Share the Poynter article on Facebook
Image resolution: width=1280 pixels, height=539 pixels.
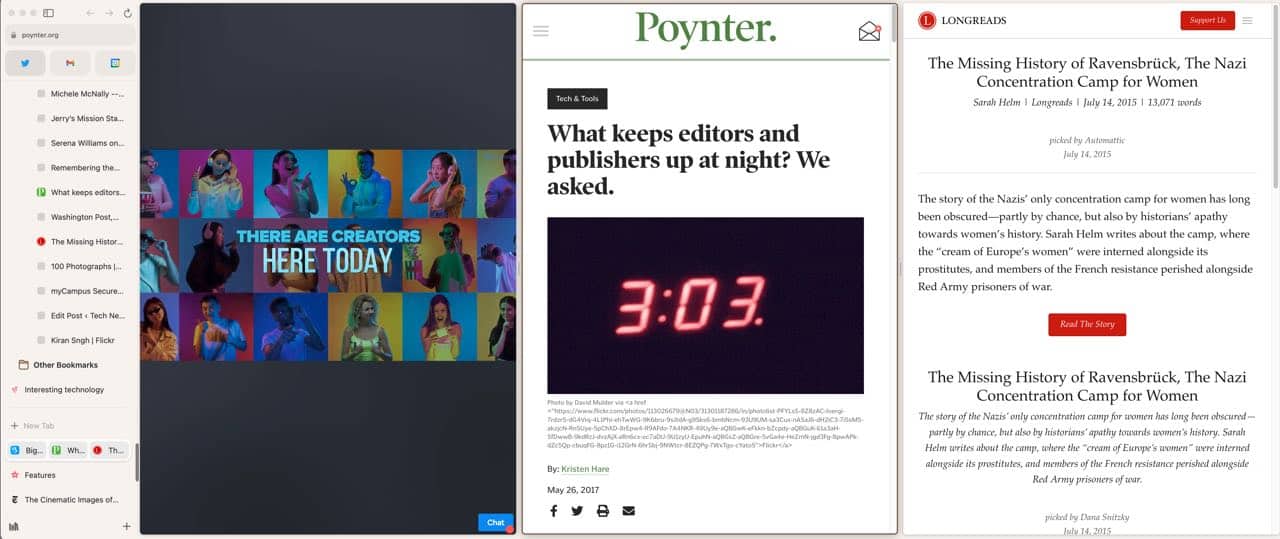(x=553, y=511)
